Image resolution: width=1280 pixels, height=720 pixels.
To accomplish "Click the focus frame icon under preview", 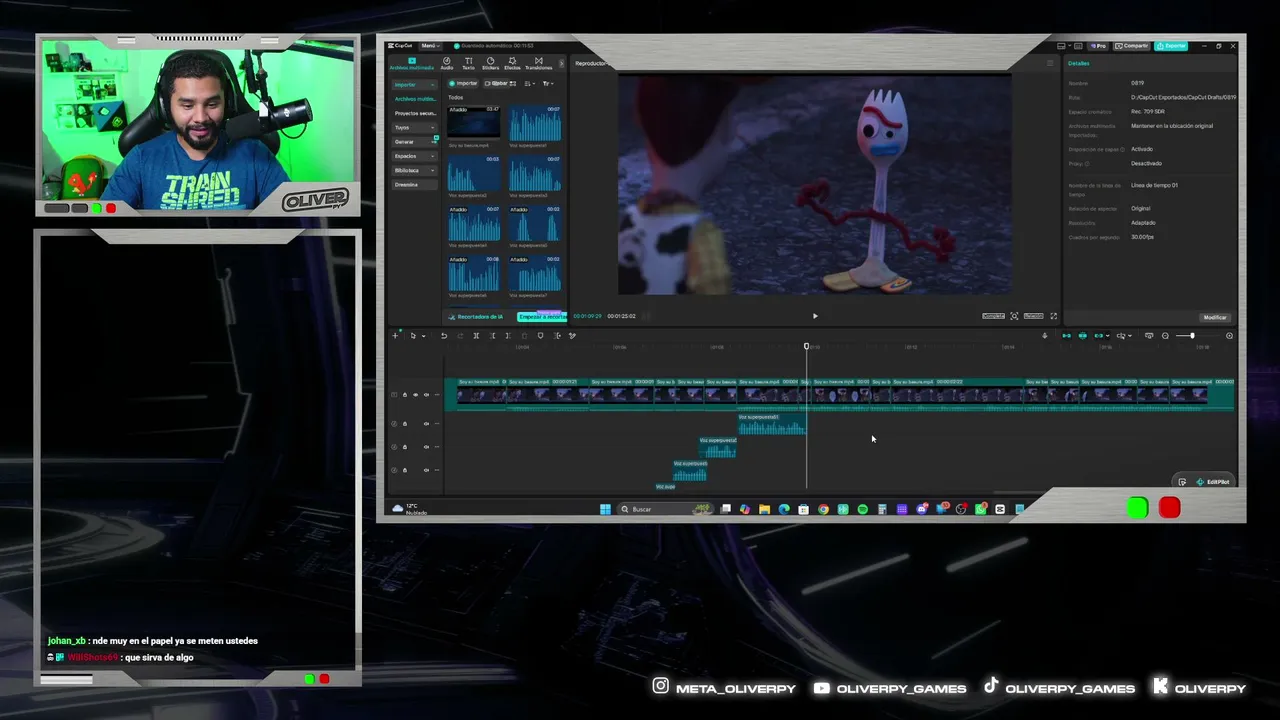I will click(1014, 316).
